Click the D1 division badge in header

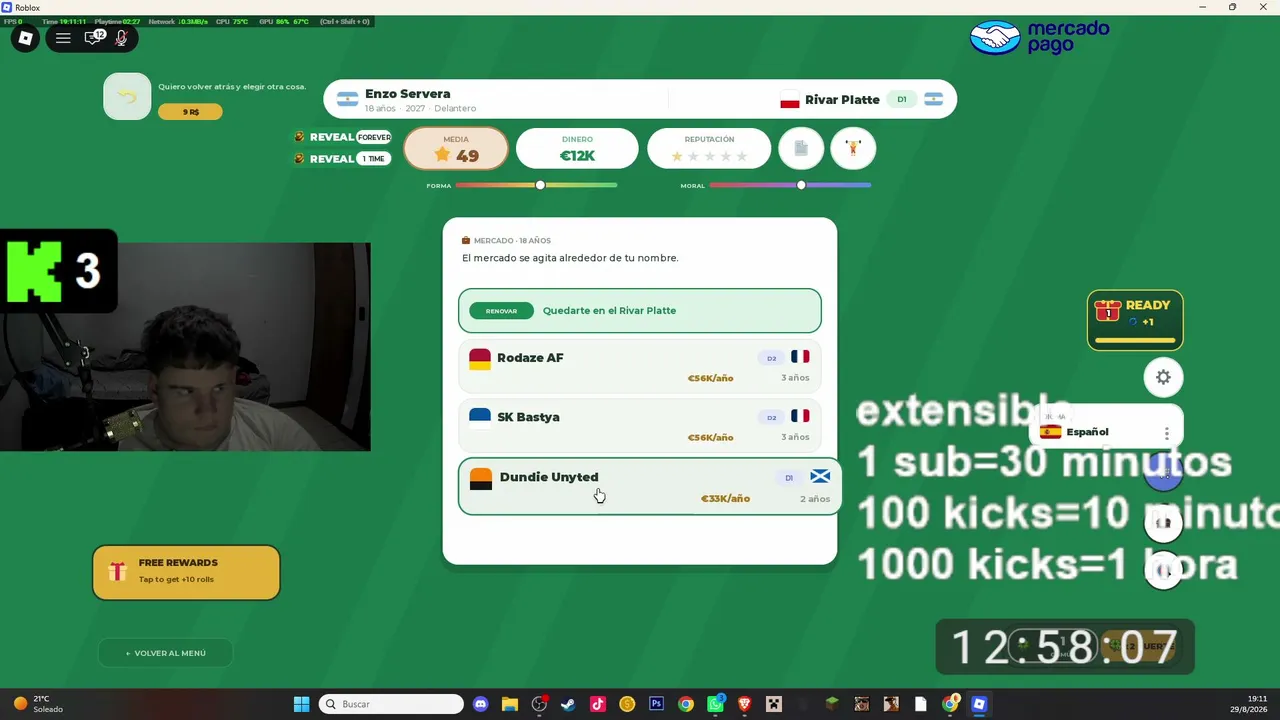(902, 100)
